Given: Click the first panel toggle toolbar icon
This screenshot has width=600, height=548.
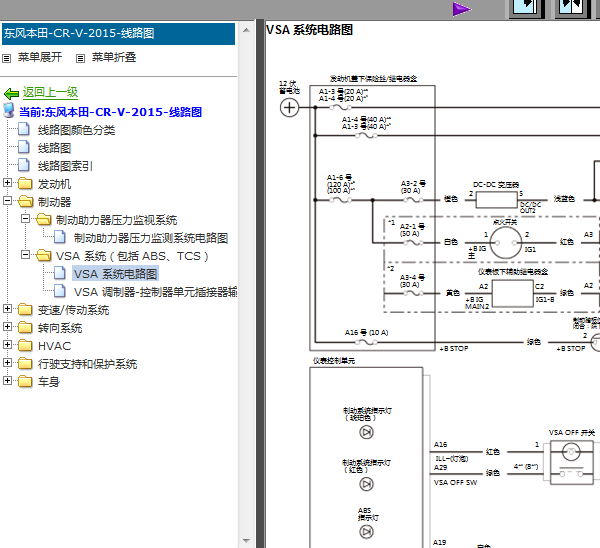Looking at the screenshot, I should tap(528, 8).
